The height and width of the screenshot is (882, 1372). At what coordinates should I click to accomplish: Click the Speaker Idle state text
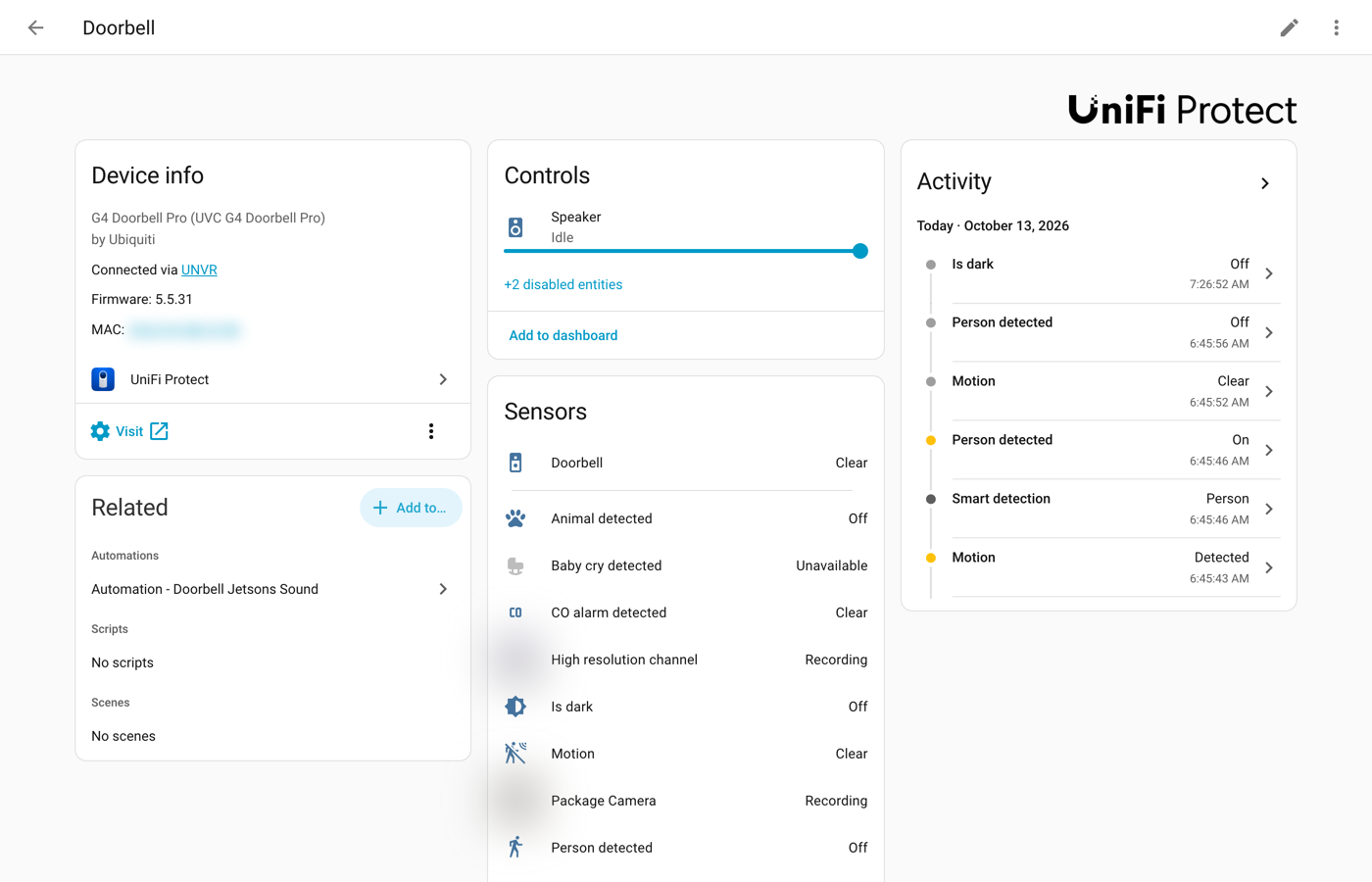point(563,237)
